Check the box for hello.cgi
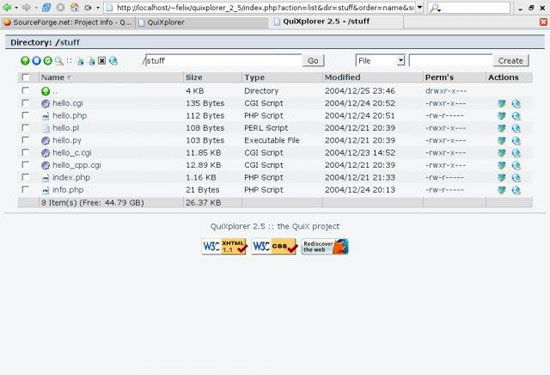The image size is (550, 375). 25,103
